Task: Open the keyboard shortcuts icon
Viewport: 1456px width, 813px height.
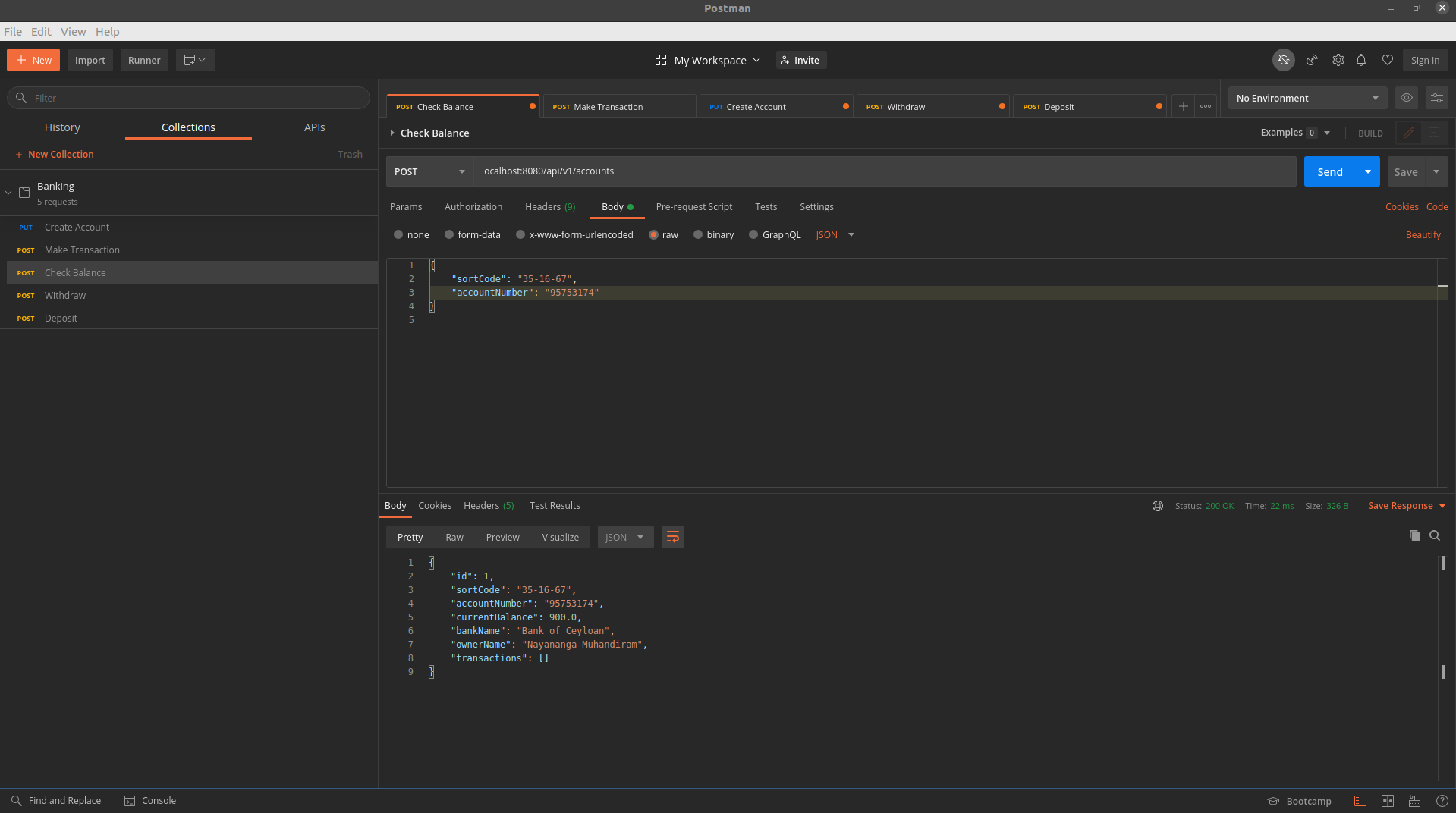Action: (1414, 801)
